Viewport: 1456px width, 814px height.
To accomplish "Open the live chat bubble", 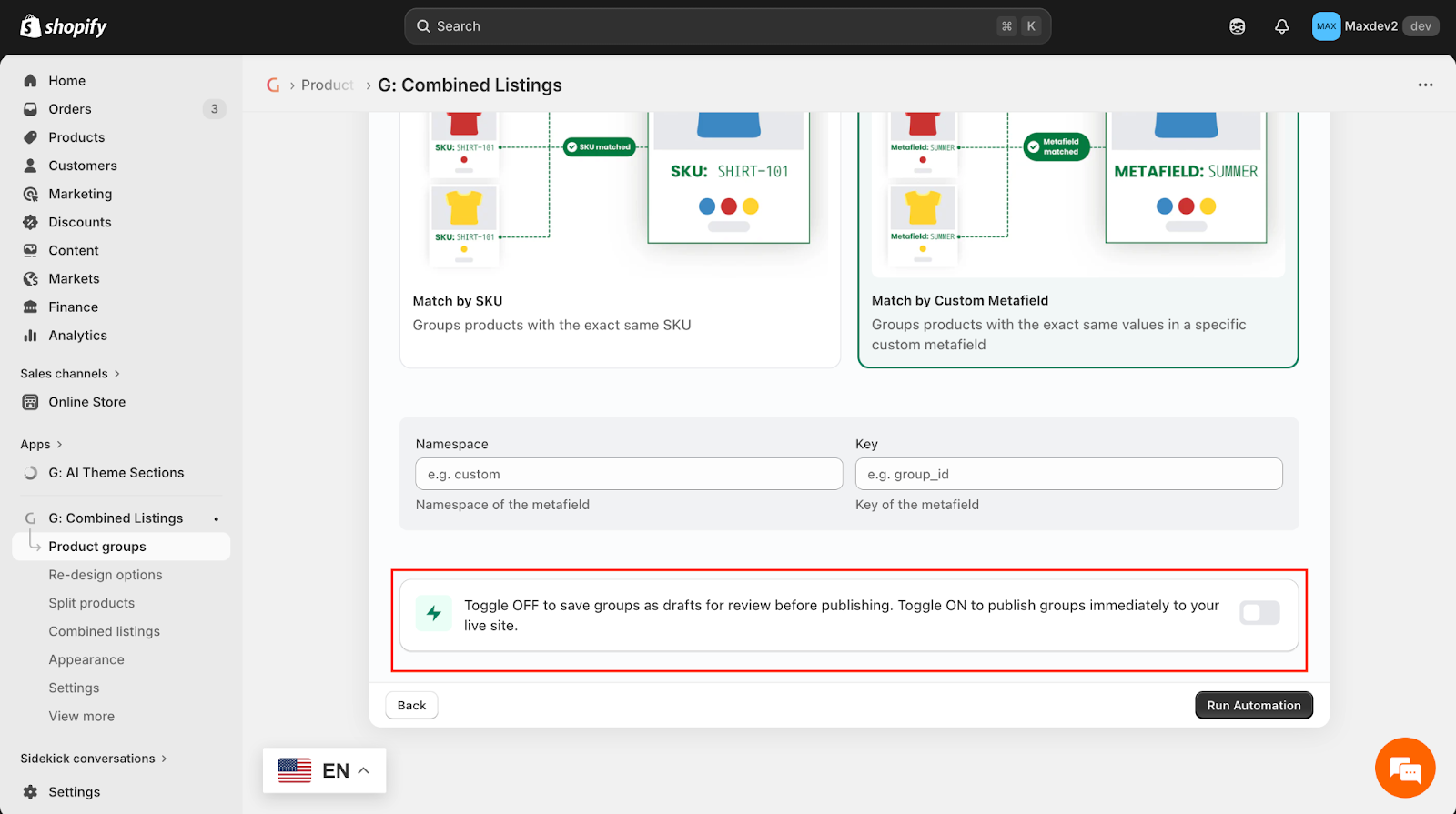I will click(x=1405, y=769).
